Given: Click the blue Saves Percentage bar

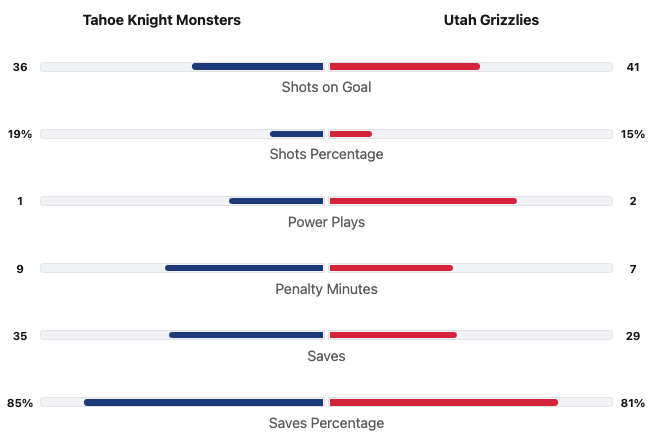Looking at the screenshot, I should (204, 402).
